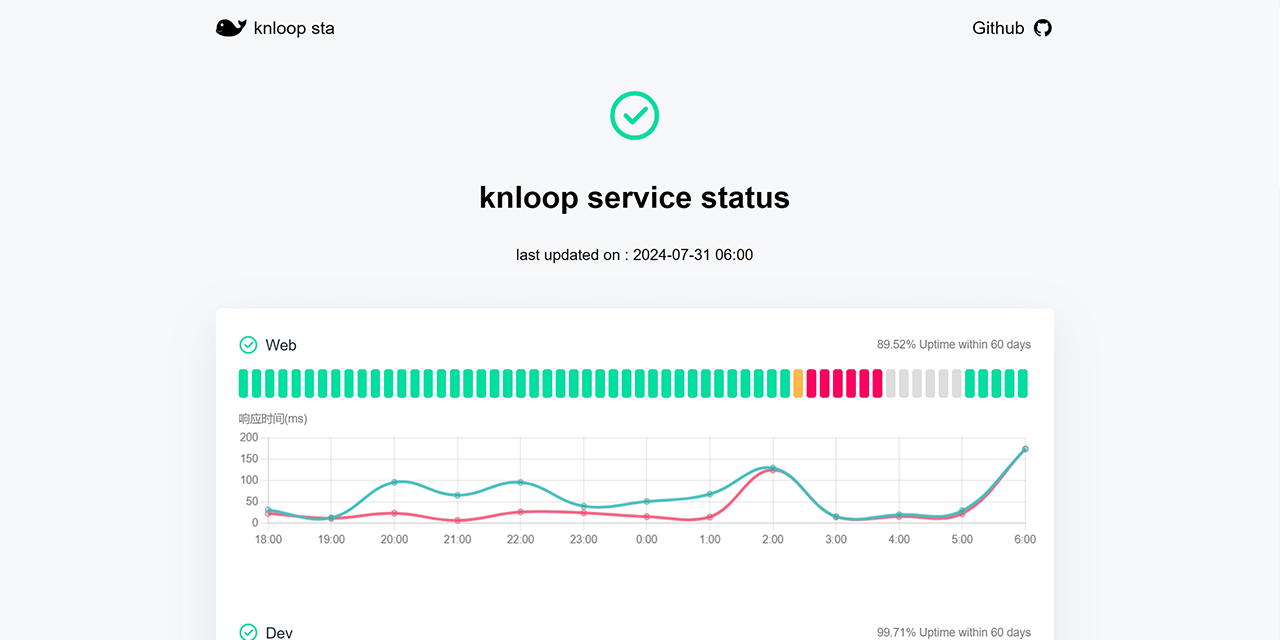Click a gray no-data uptime bar
This screenshot has width=1280, height=640.
click(x=915, y=383)
